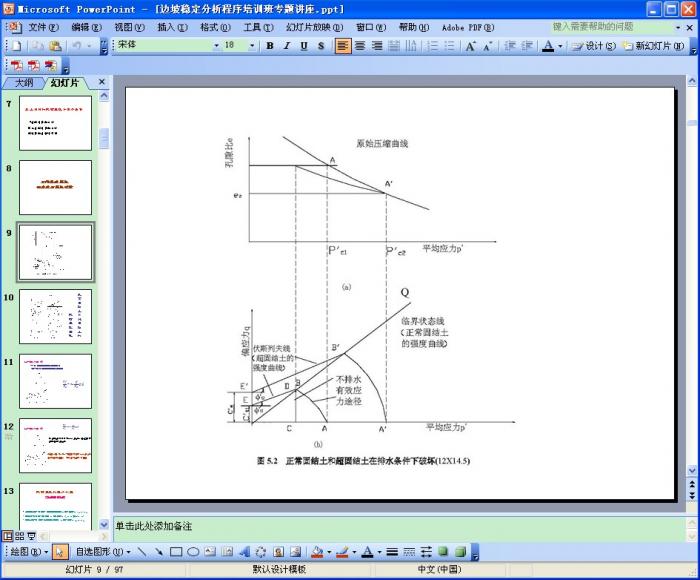Click the font color swatch on drawing toolbar
This screenshot has width=700, height=580.
(367, 551)
